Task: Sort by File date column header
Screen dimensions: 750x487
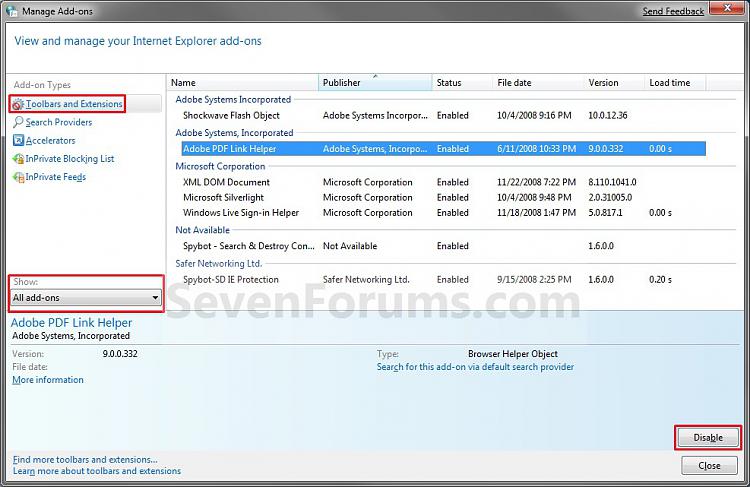Action: [x=538, y=82]
